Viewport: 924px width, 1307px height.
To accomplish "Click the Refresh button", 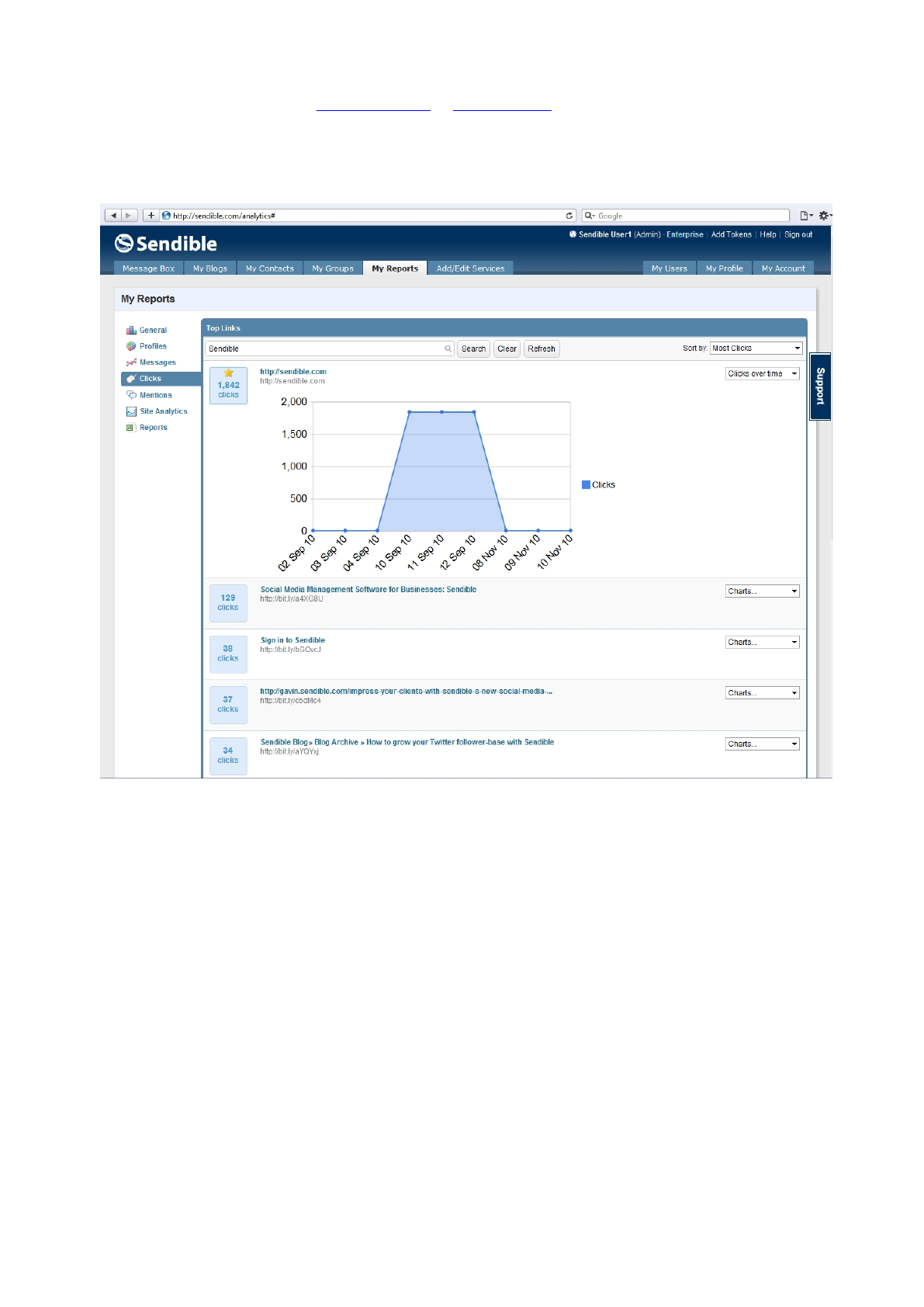I will [x=542, y=349].
